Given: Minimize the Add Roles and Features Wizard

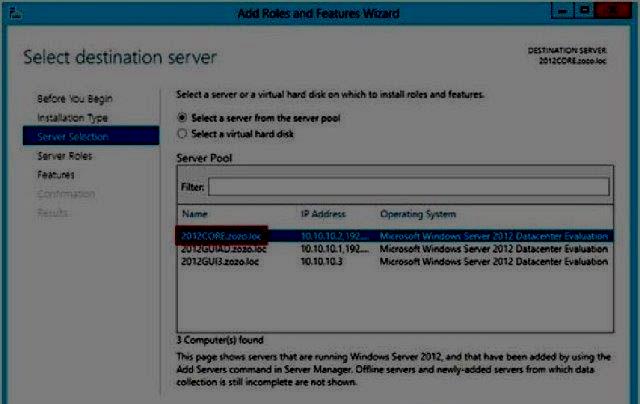Looking at the screenshot, I should (x=562, y=11).
